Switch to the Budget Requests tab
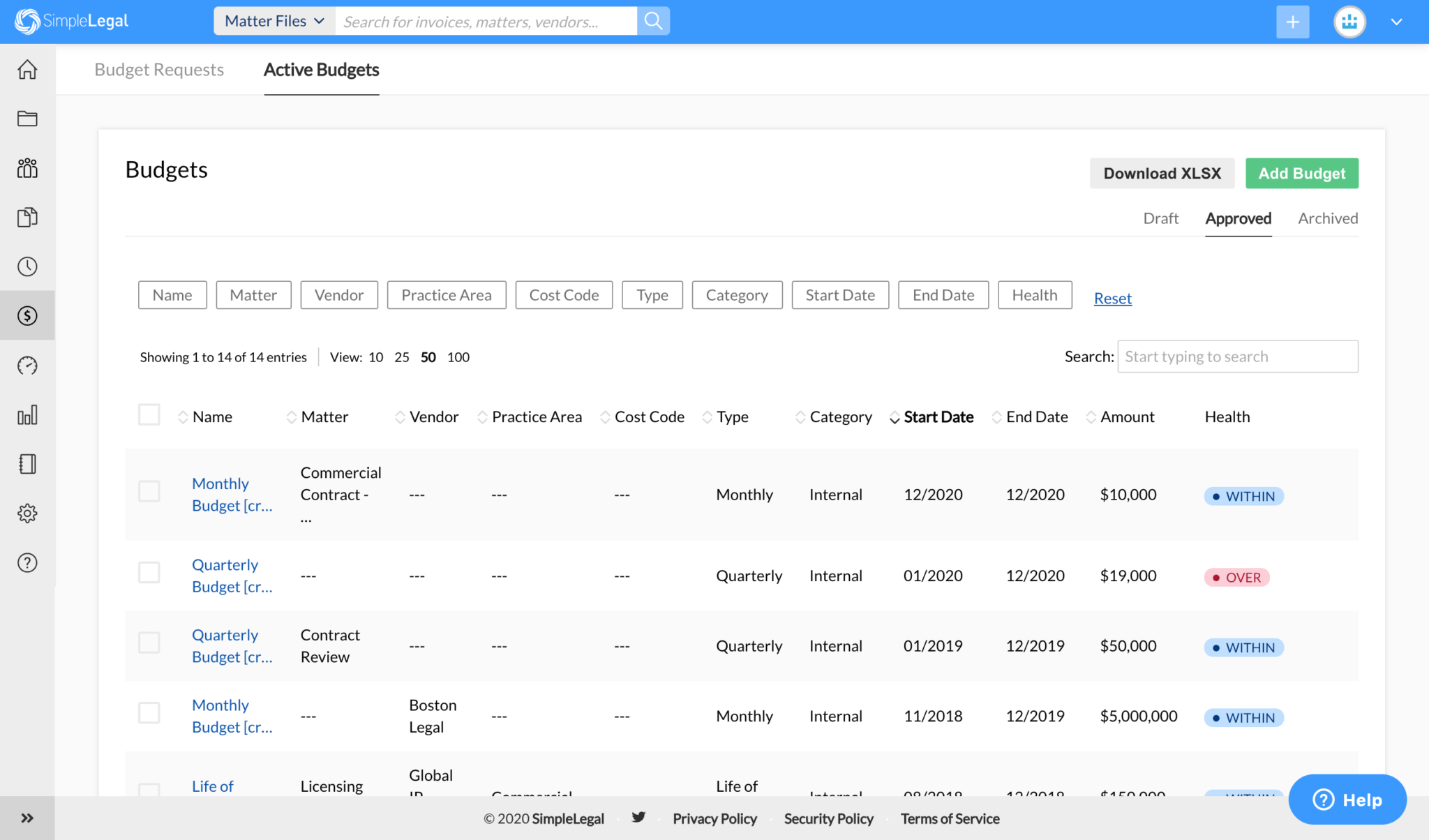Screen dimensions: 1429x840 (158, 70)
